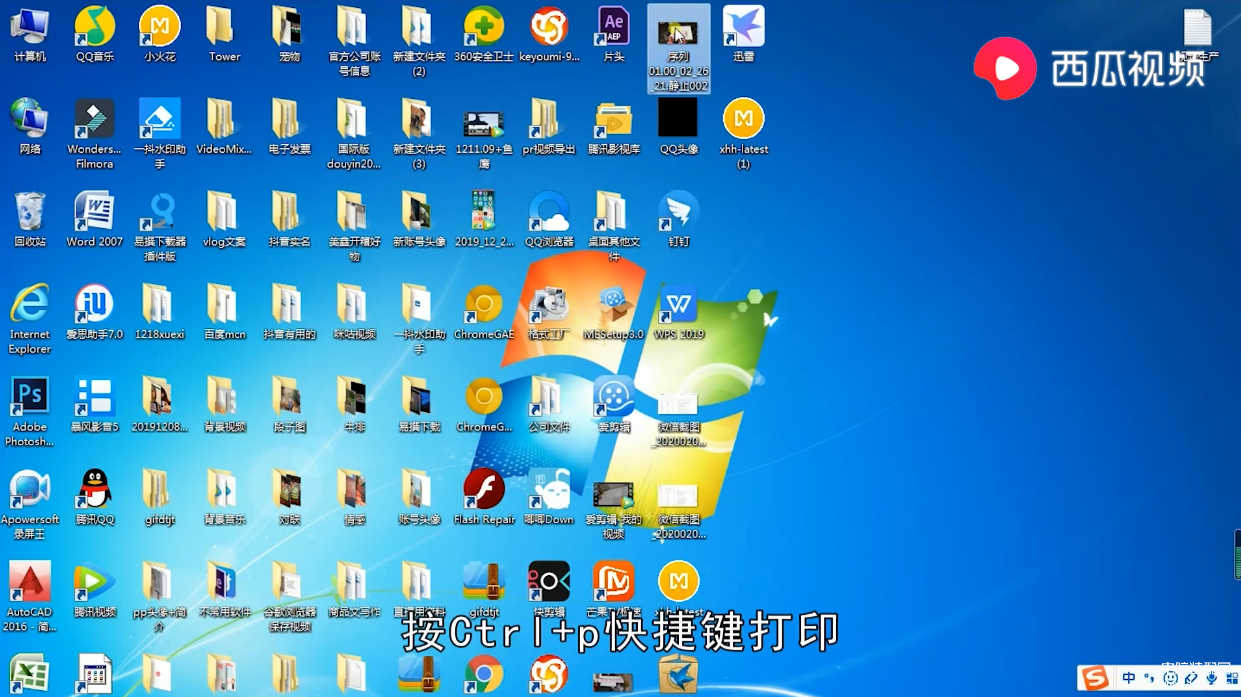Image resolution: width=1241 pixels, height=697 pixels.
Task: Open WPS 2019
Action: click(678, 306)
